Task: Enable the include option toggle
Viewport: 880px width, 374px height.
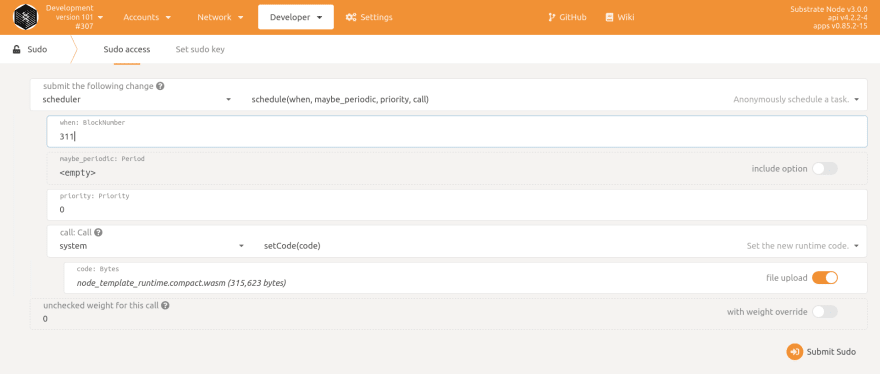Action: [x=824, y=168]
